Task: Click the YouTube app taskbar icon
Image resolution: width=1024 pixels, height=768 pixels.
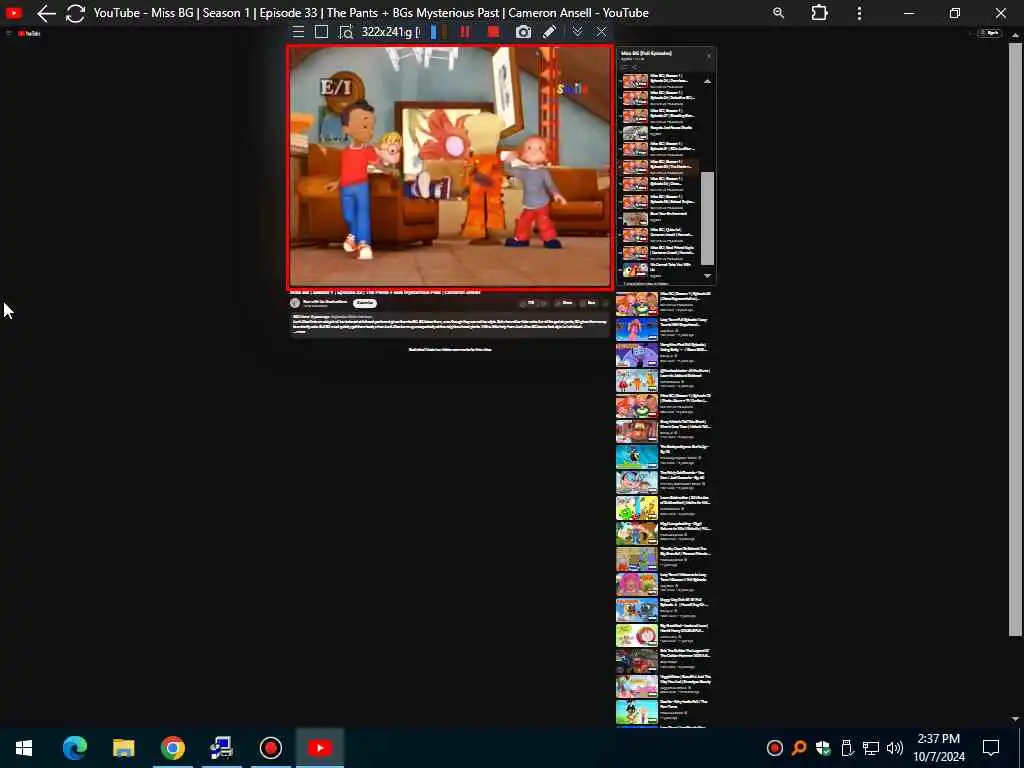Action: (x=319, y=748)
